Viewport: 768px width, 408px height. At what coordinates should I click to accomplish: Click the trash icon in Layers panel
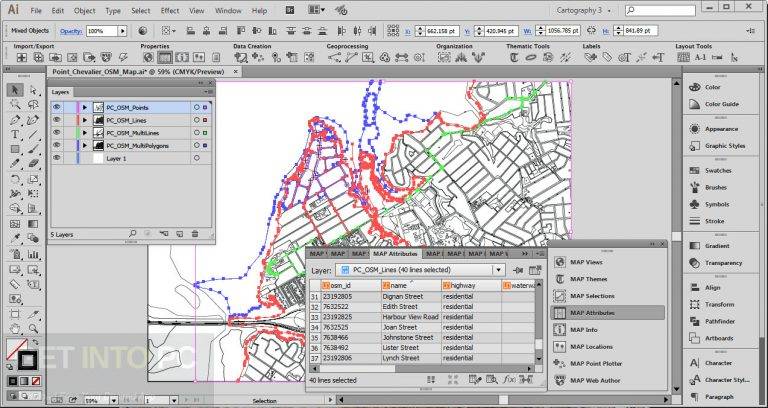(x=195, y=234)
